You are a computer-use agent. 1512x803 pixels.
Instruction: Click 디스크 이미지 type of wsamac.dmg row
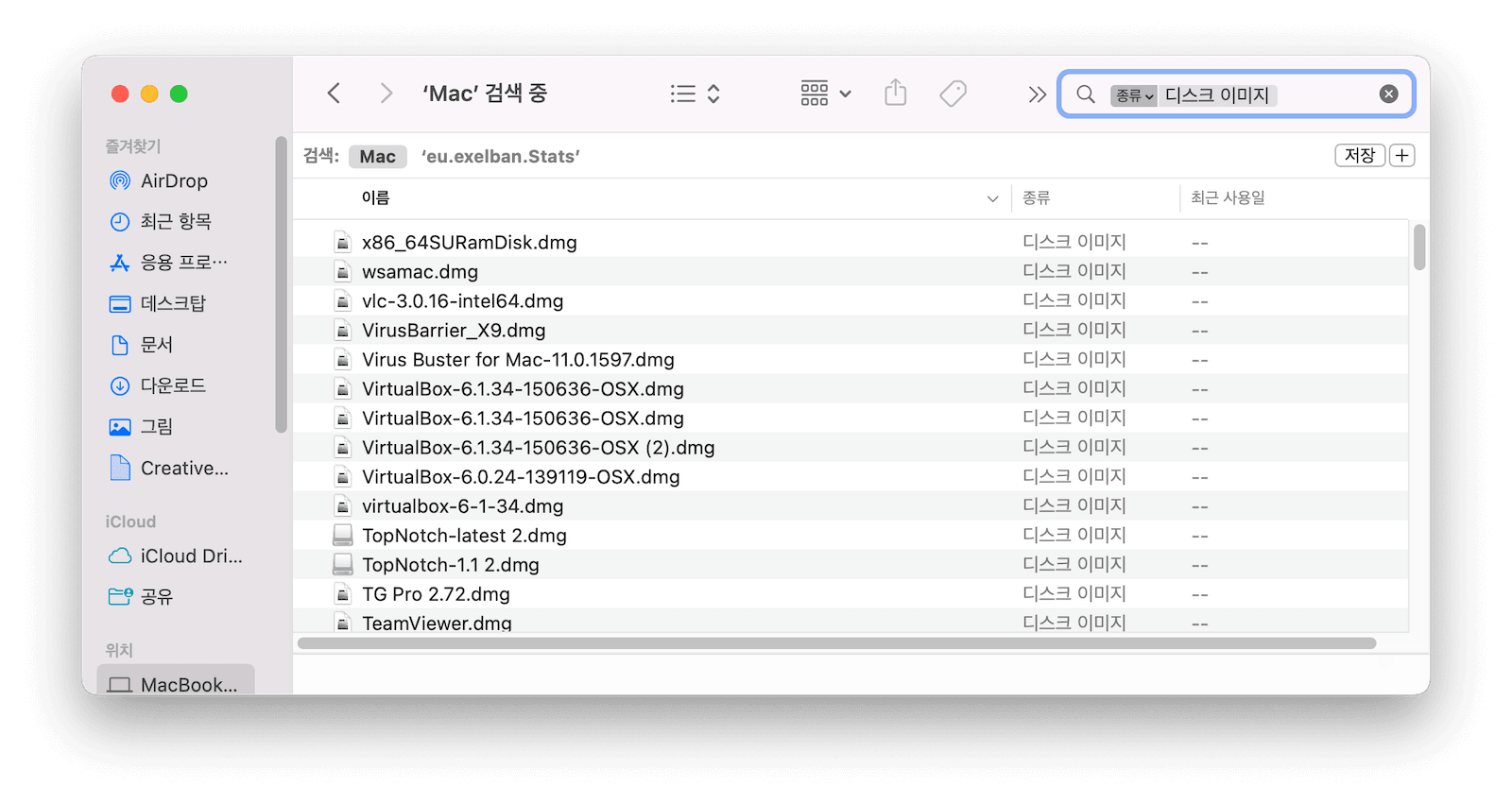click(x=1074, y=271)
